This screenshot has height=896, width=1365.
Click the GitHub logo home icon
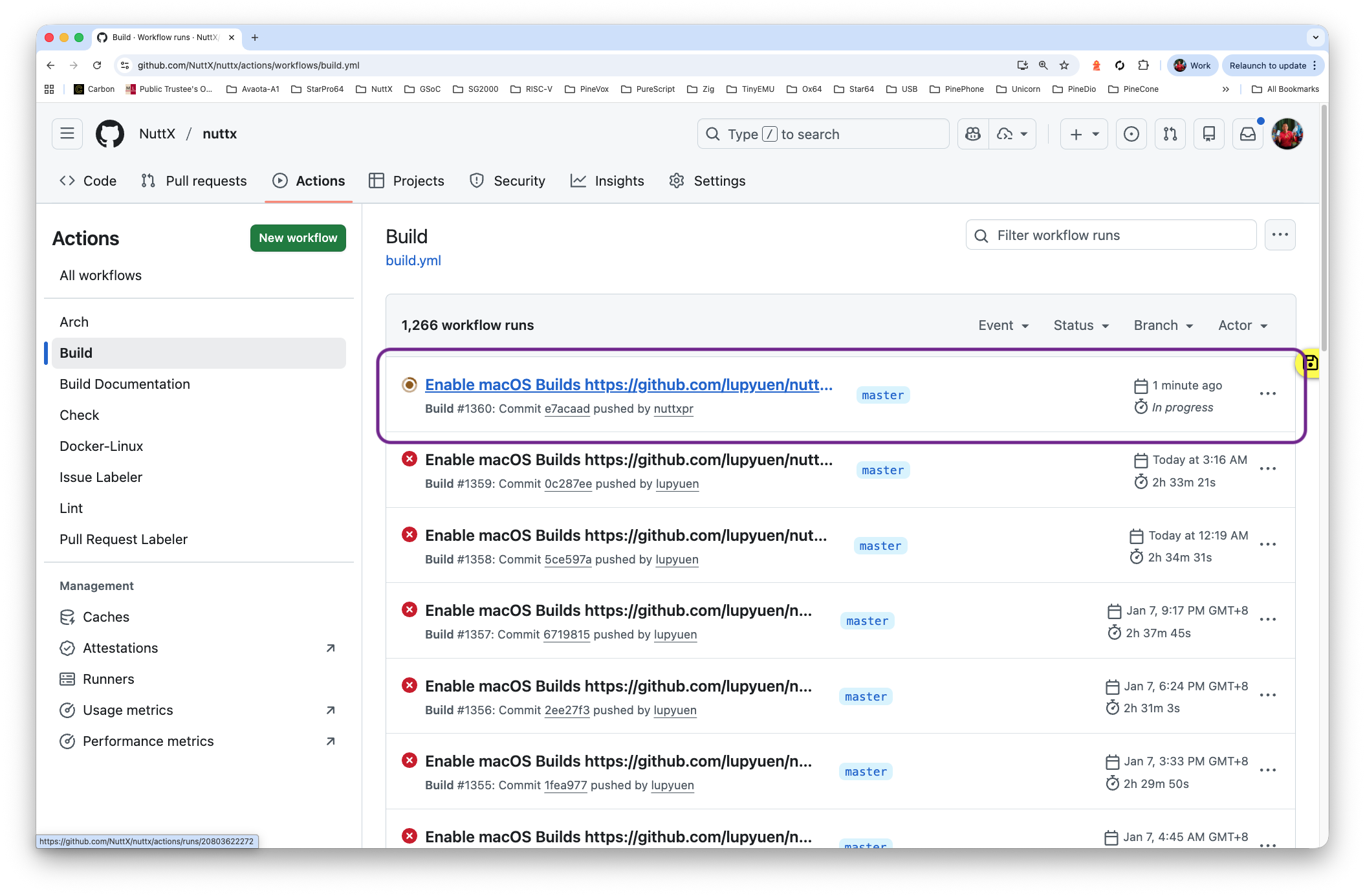[x=110, y=134]
